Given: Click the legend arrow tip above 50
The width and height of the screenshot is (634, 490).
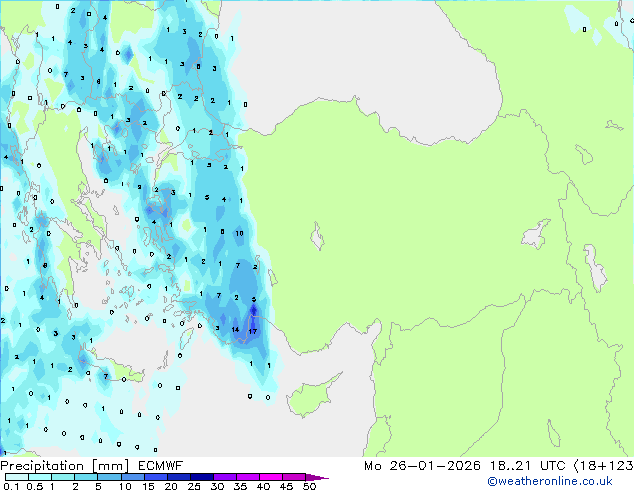Looking at the screenshot, I should (x=317, y=477).
